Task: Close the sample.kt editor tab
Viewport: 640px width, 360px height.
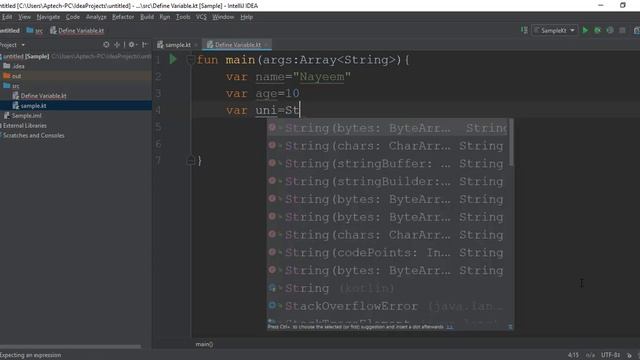Action: coord(196,45)
